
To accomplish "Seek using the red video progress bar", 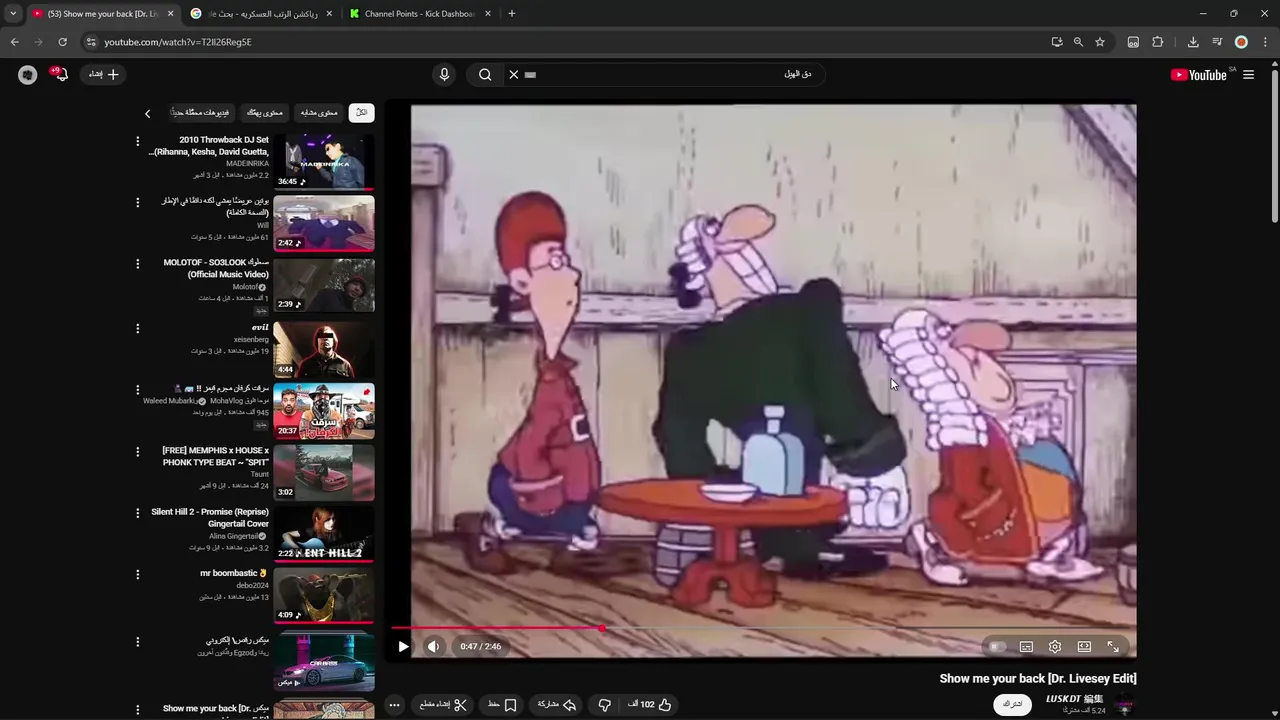I will click(x=763, y=629).
